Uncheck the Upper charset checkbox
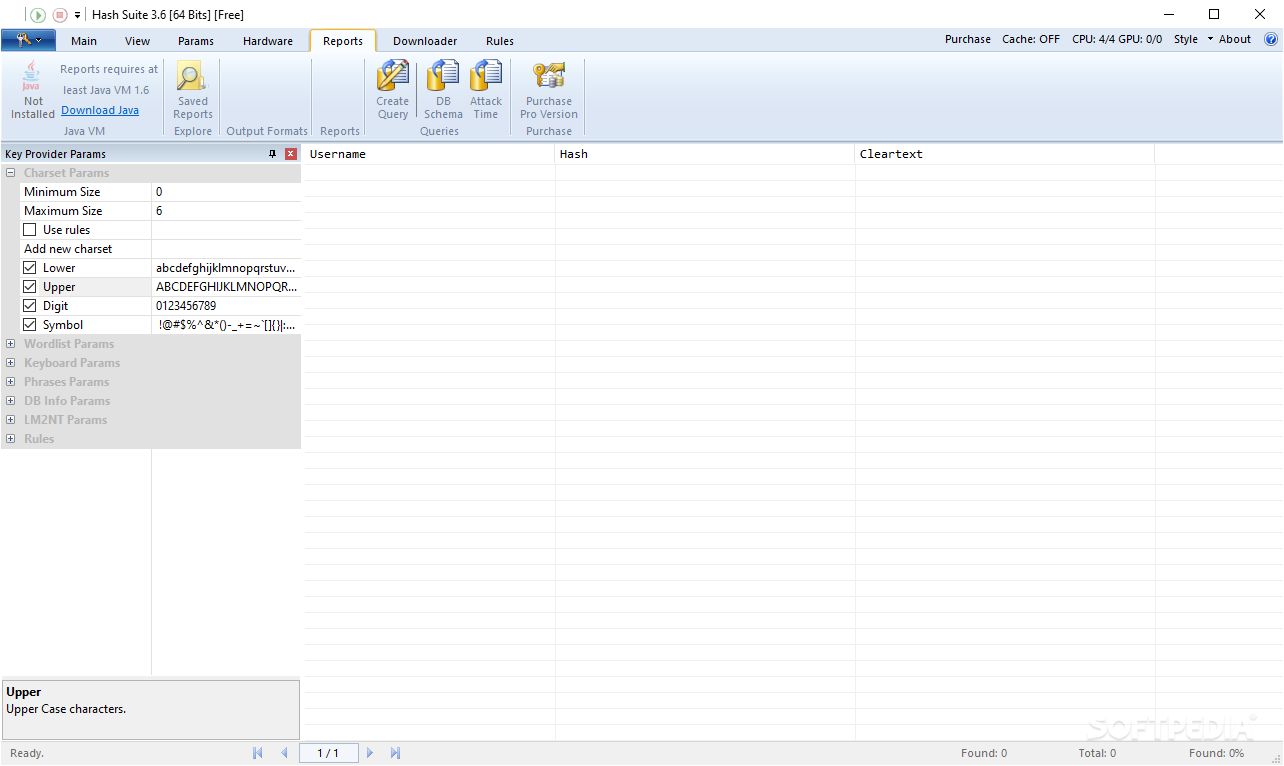 pos(30,287)
